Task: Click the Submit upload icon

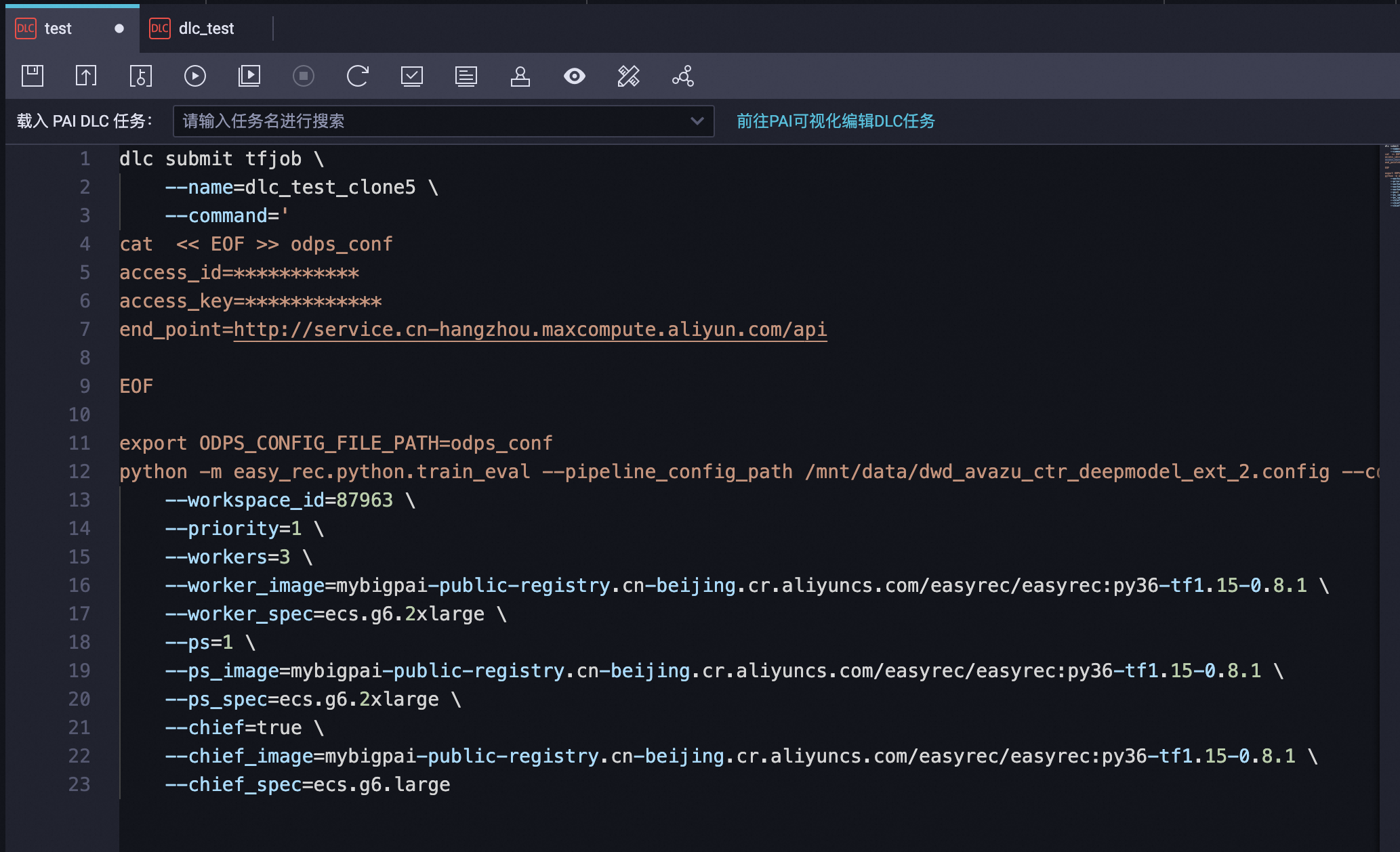Action: coord(86,76)
